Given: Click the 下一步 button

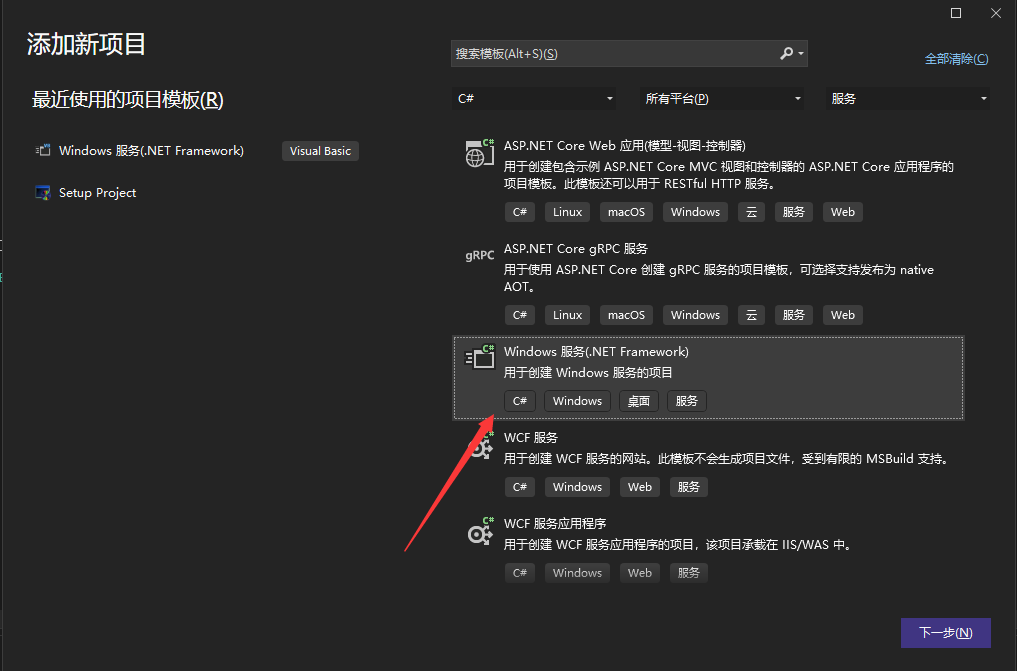Looking at the screenshot, I should [x=946, y=633].
